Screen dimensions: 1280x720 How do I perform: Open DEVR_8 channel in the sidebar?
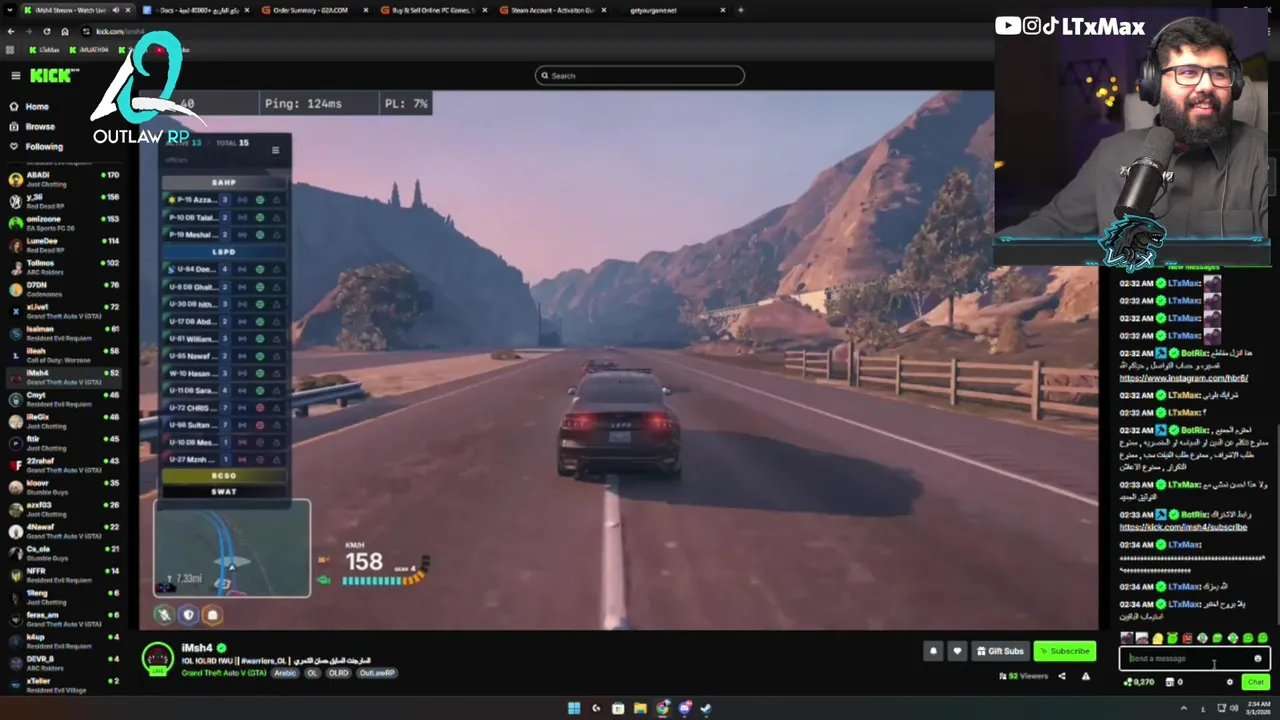pos(62,663)
